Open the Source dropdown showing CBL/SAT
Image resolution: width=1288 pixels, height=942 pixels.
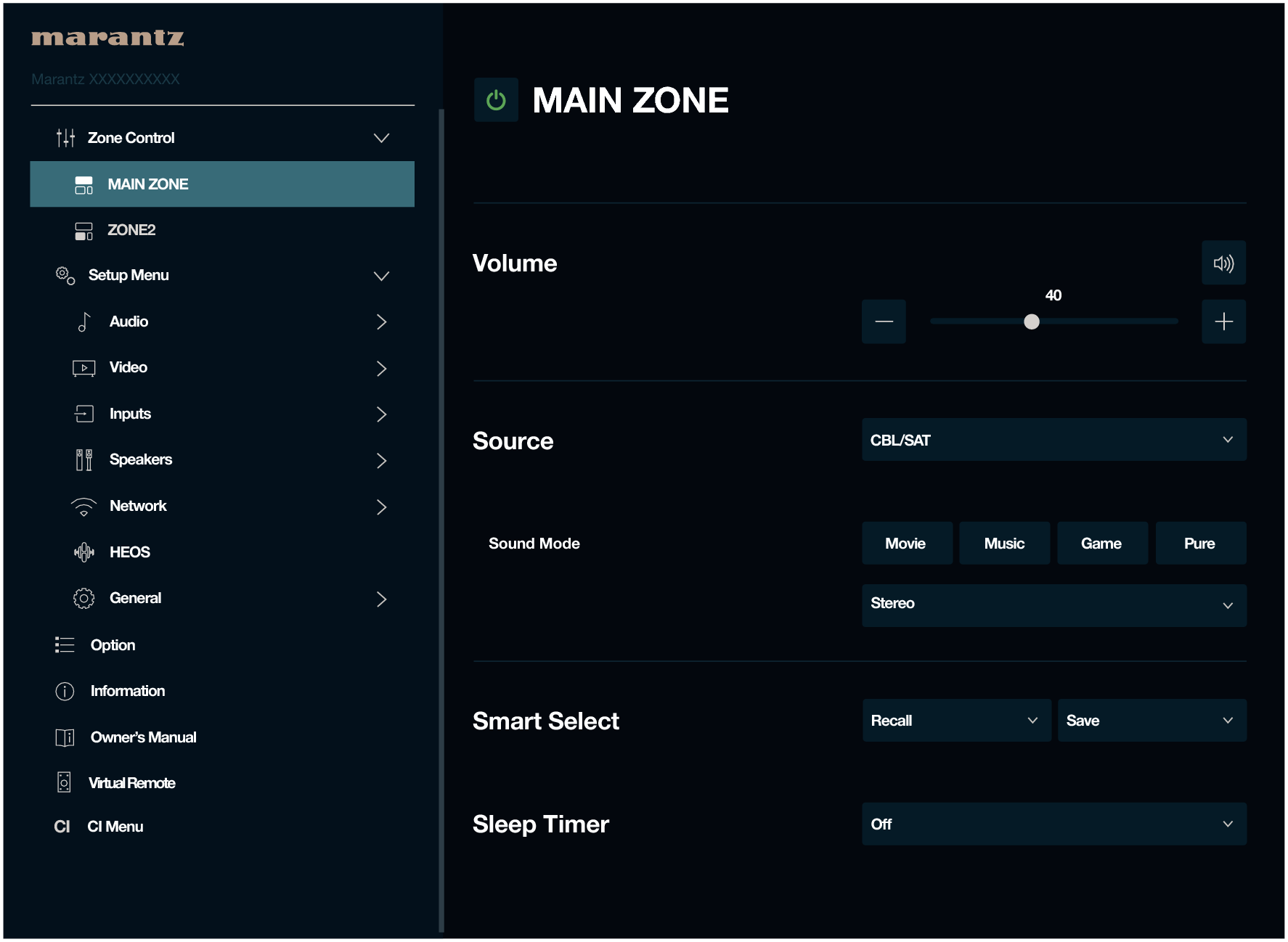(x=1053, y=440)
